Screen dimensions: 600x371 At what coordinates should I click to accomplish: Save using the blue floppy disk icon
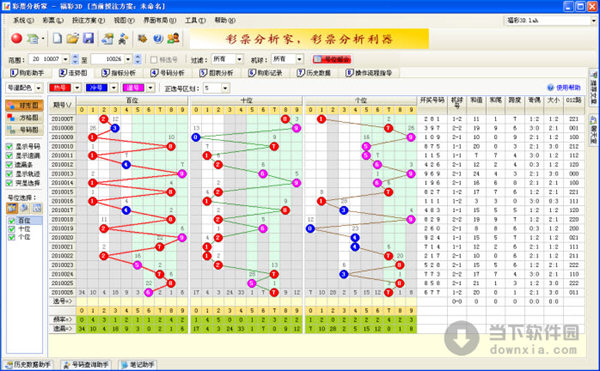pos(88,38)
